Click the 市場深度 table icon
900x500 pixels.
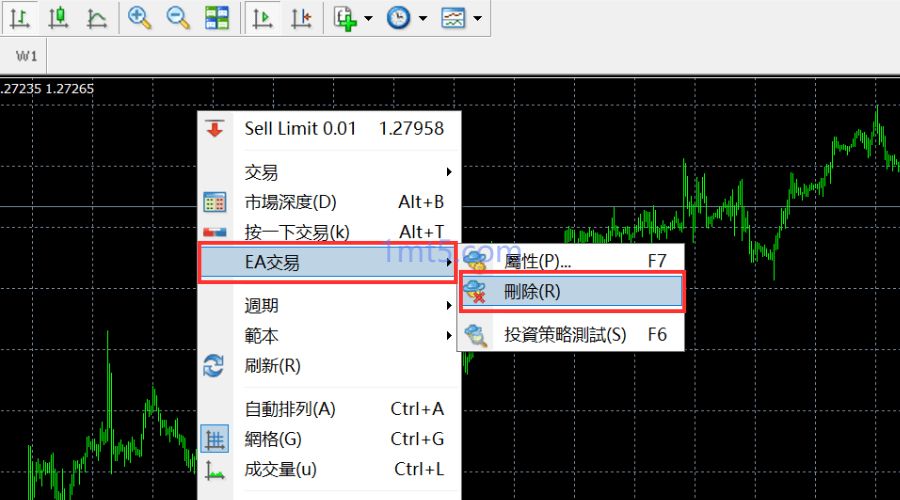point(215,202)
